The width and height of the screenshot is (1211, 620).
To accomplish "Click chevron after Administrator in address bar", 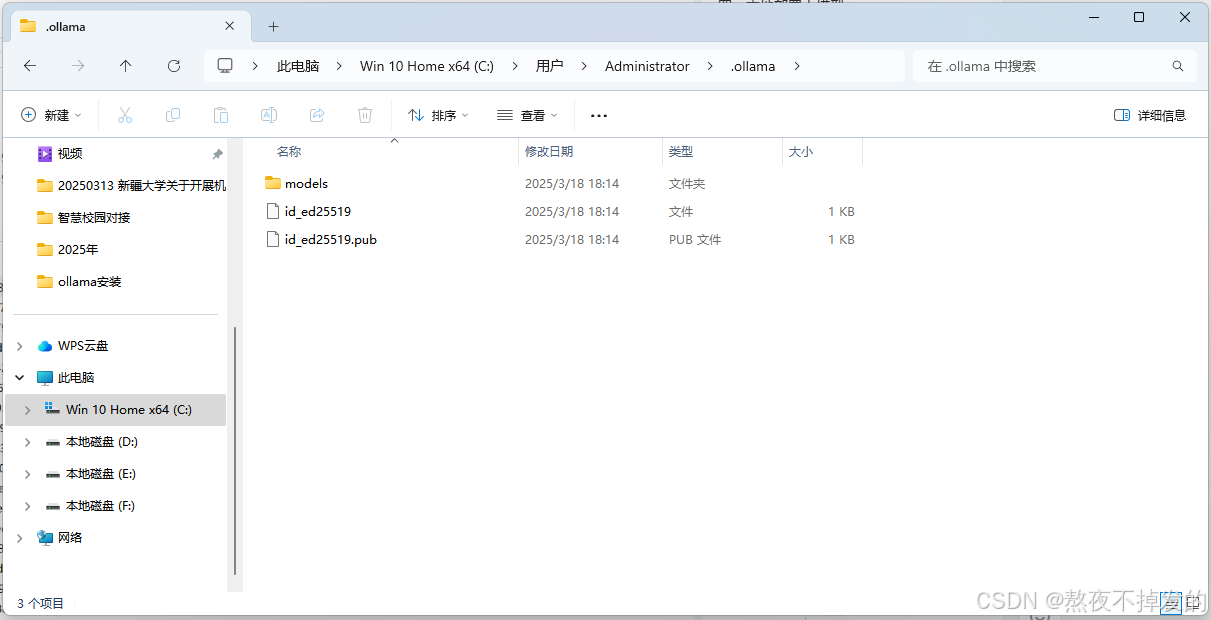I will pos(710,66).
